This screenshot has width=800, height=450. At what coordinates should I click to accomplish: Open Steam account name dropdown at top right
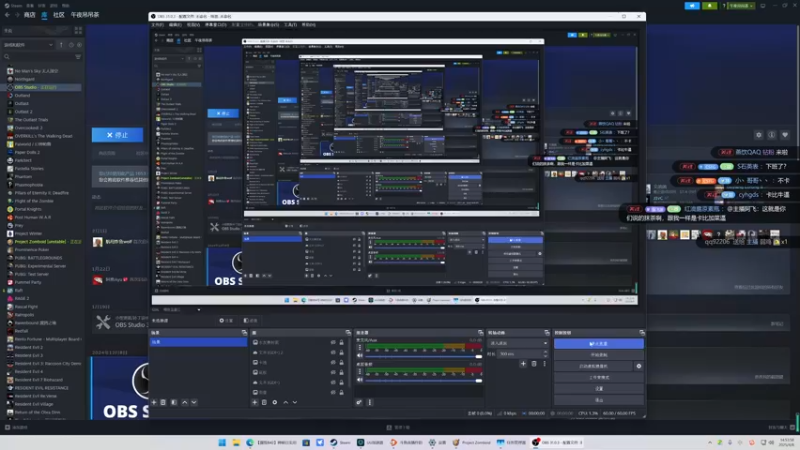tap(741, 6)
